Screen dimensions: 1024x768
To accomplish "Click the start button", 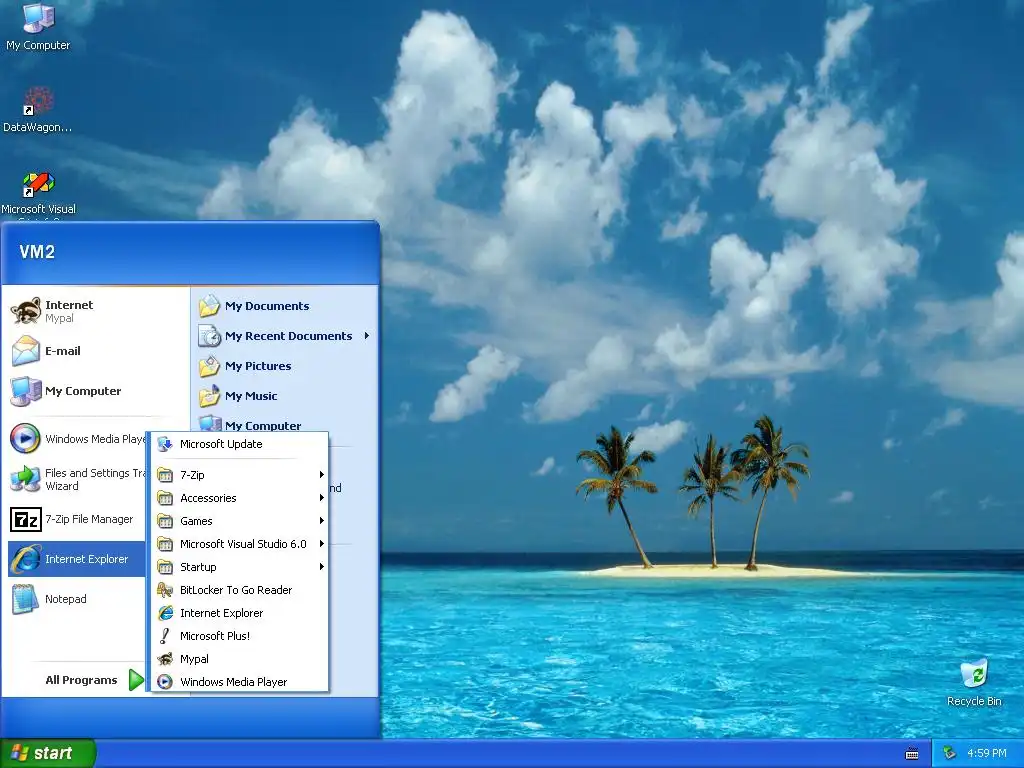I will pyautogui.click(x=48, y=753).
